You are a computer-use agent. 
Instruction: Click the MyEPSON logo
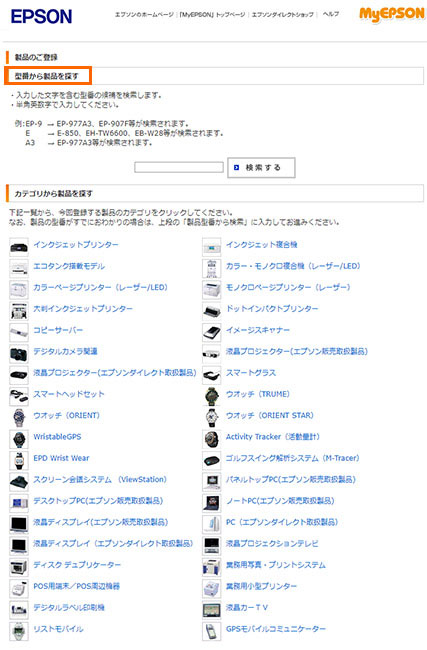point(392,15)
